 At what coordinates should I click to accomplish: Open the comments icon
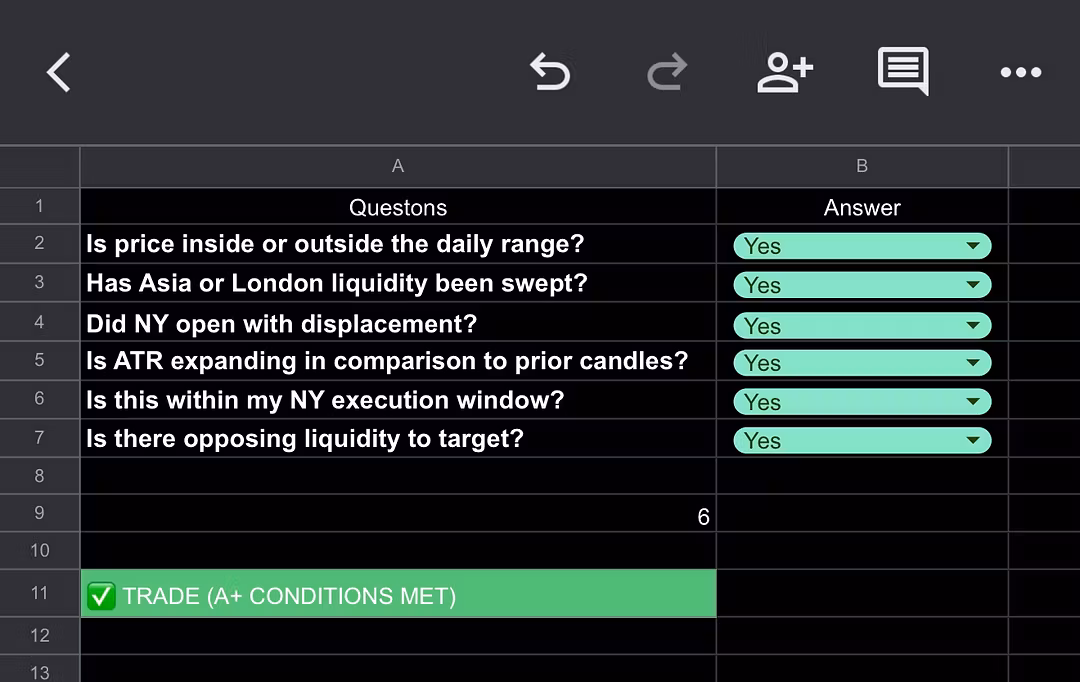[902, 72]
